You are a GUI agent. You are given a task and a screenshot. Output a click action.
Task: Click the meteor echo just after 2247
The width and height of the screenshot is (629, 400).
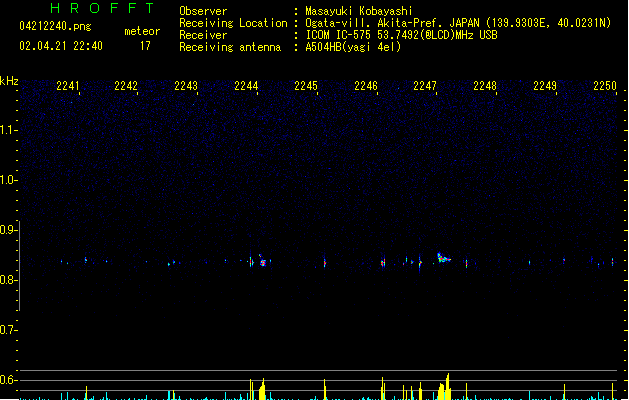[x=443, y=258]
